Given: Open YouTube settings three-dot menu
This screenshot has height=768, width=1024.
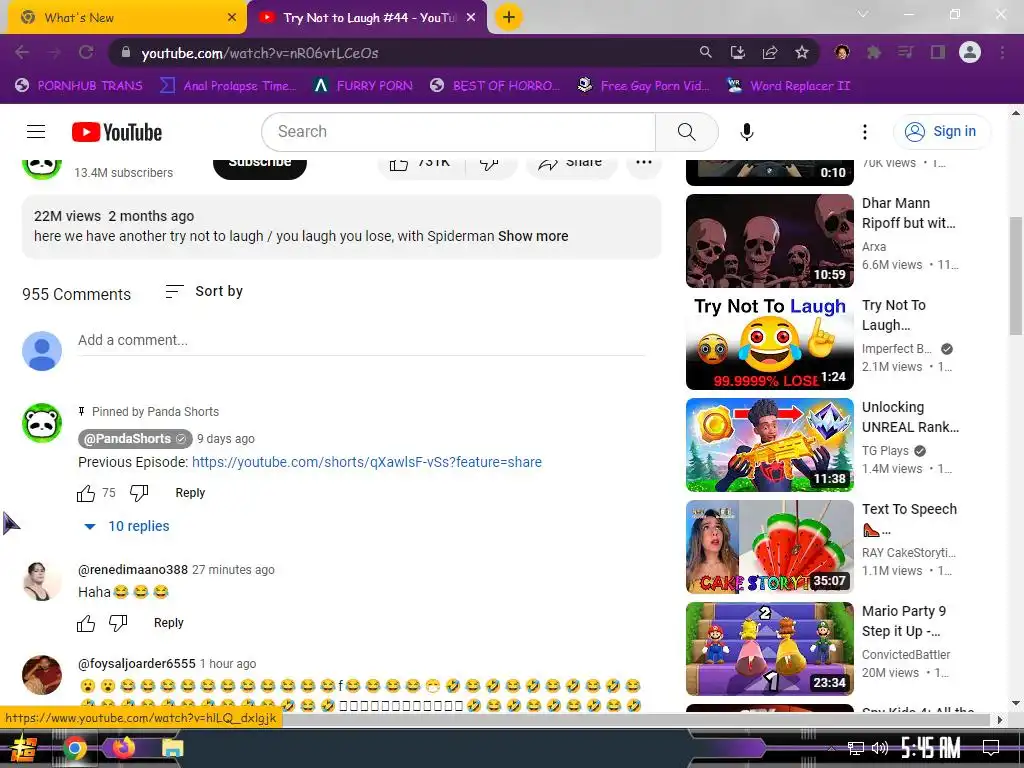Looking at the screenshot, I should 865,132.
